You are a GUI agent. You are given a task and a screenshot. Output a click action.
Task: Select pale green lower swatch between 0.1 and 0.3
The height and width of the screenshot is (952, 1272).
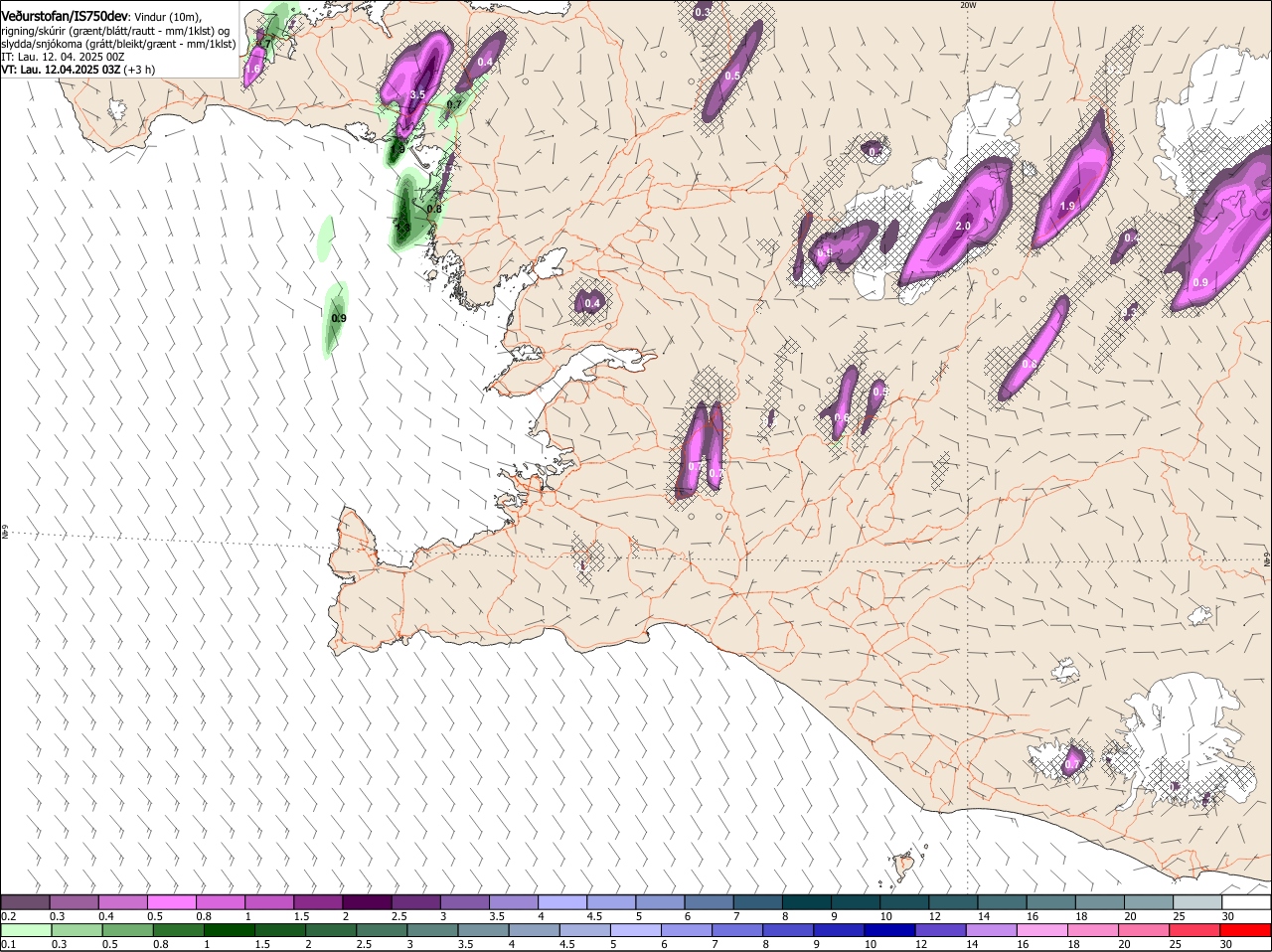tap(27, 930)
